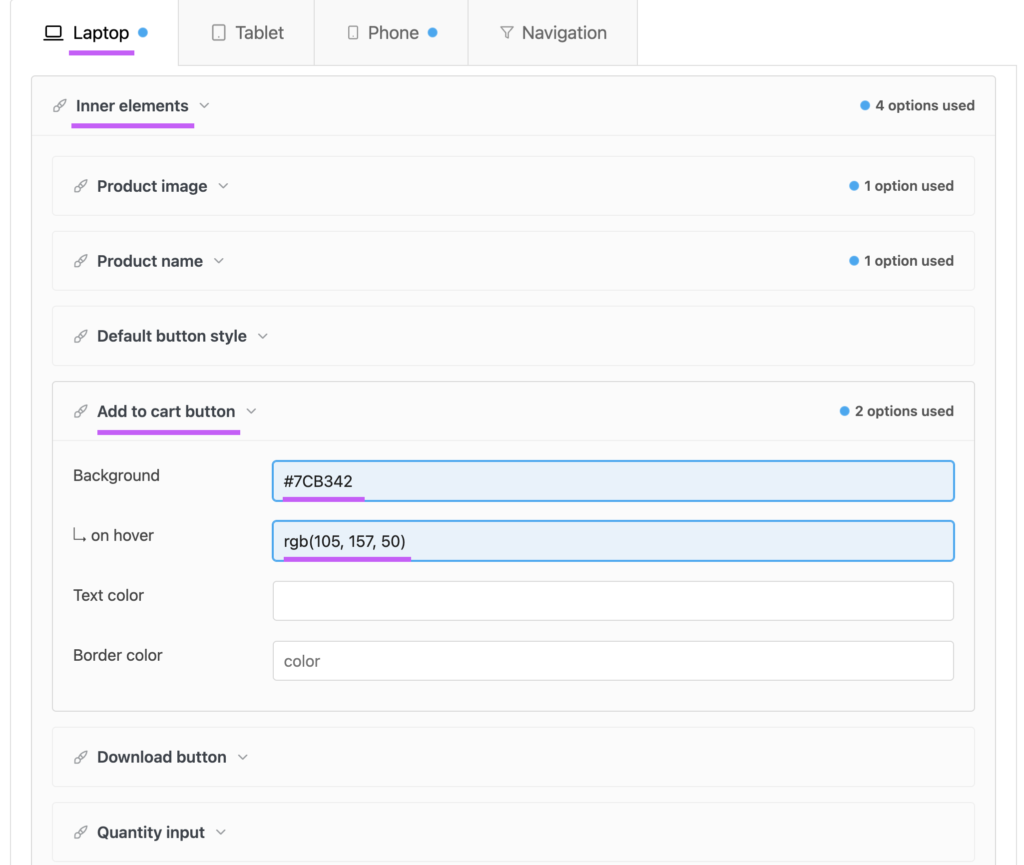Open the Navigation tab
Screen dimensions: 1024x865
click(552, 33)
